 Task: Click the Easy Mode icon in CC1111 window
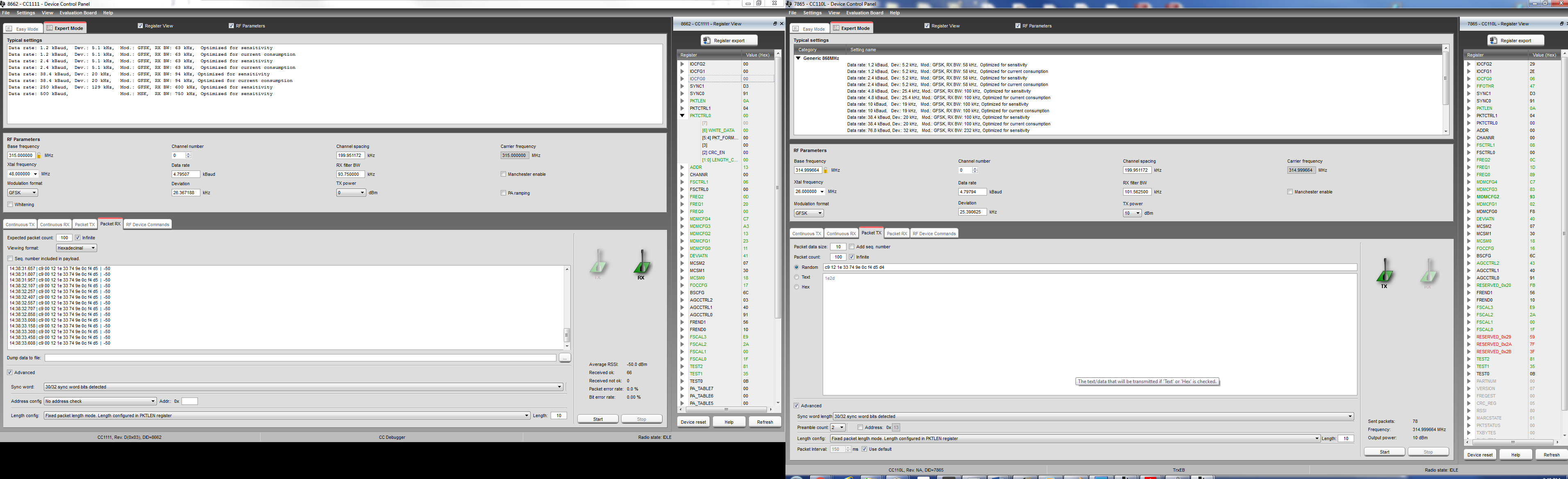[x=9, y=29]
